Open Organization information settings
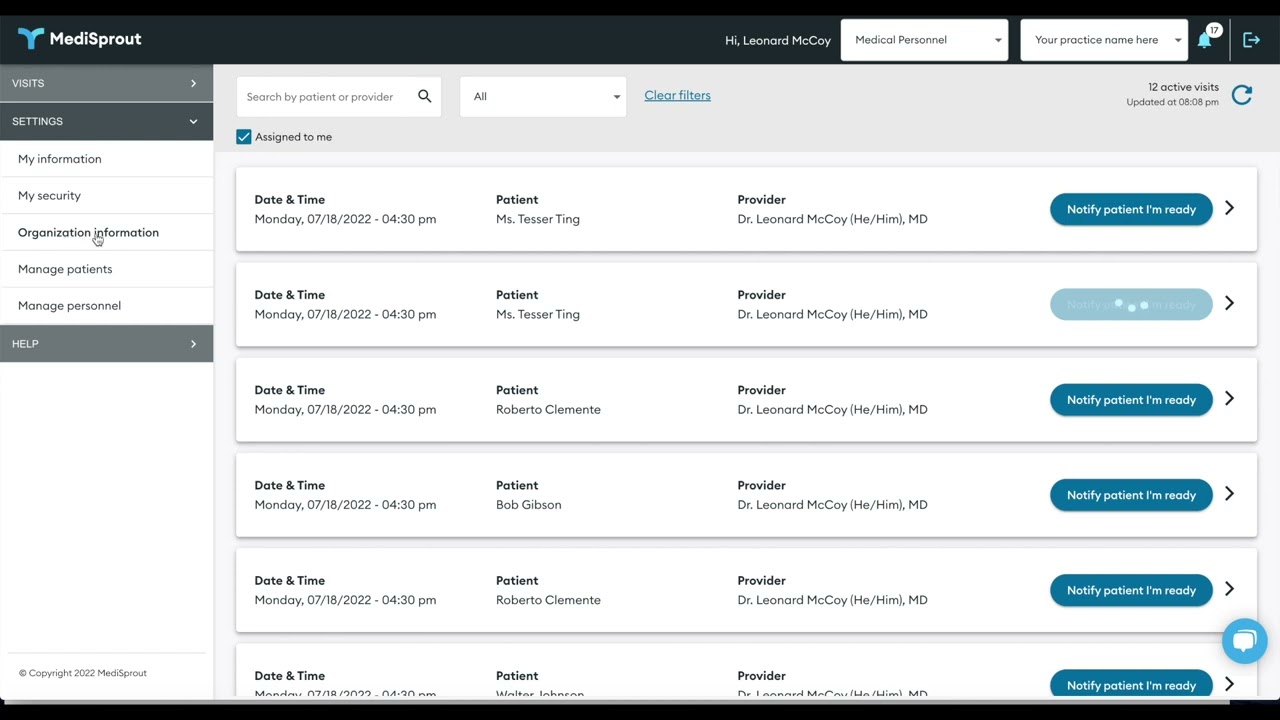 click(106, 232)
